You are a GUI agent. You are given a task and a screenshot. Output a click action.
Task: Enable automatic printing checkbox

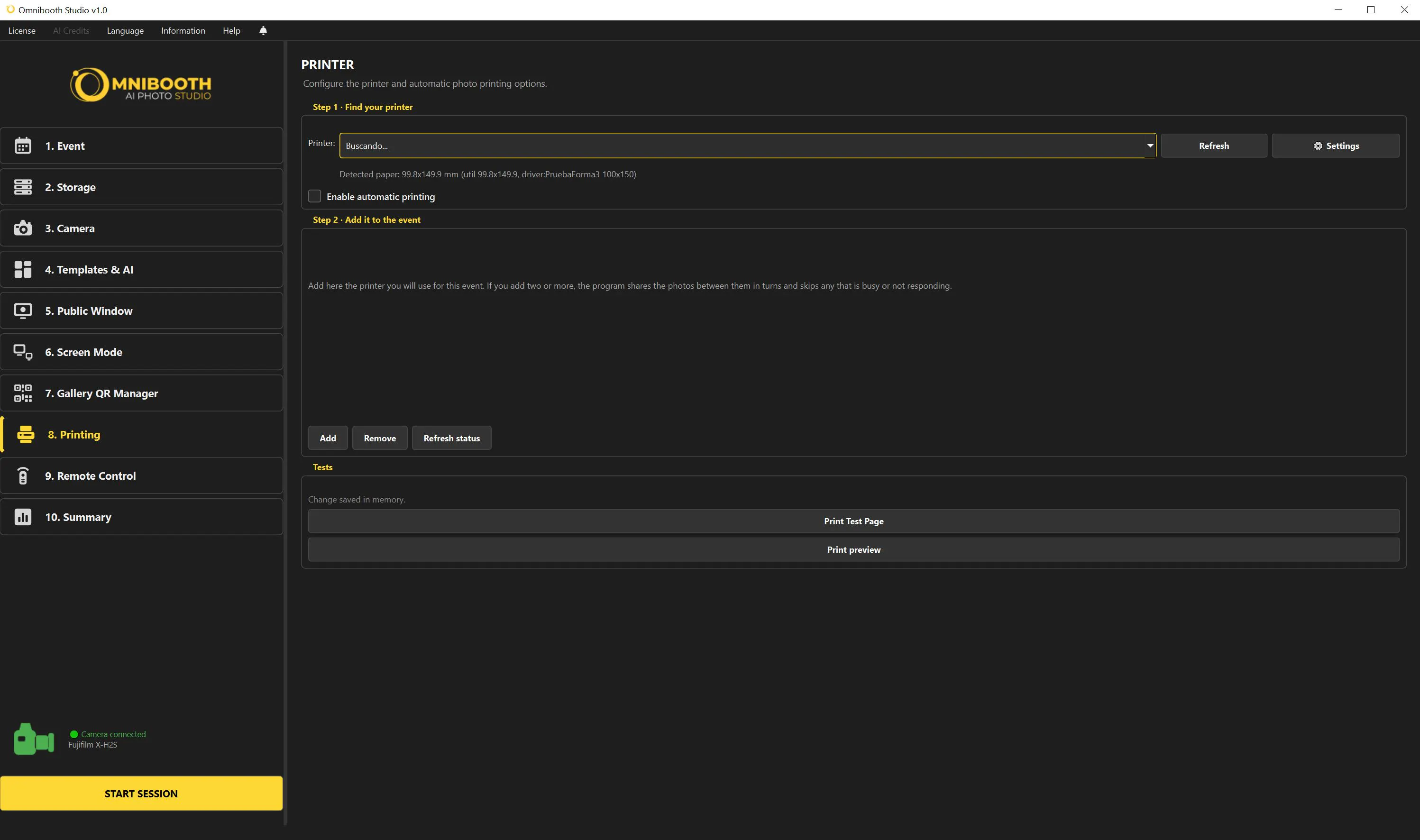(315, 196)
